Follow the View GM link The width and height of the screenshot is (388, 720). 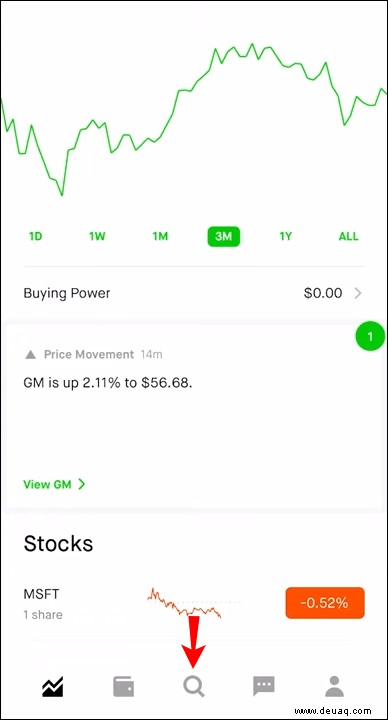[x=54, y=484]
